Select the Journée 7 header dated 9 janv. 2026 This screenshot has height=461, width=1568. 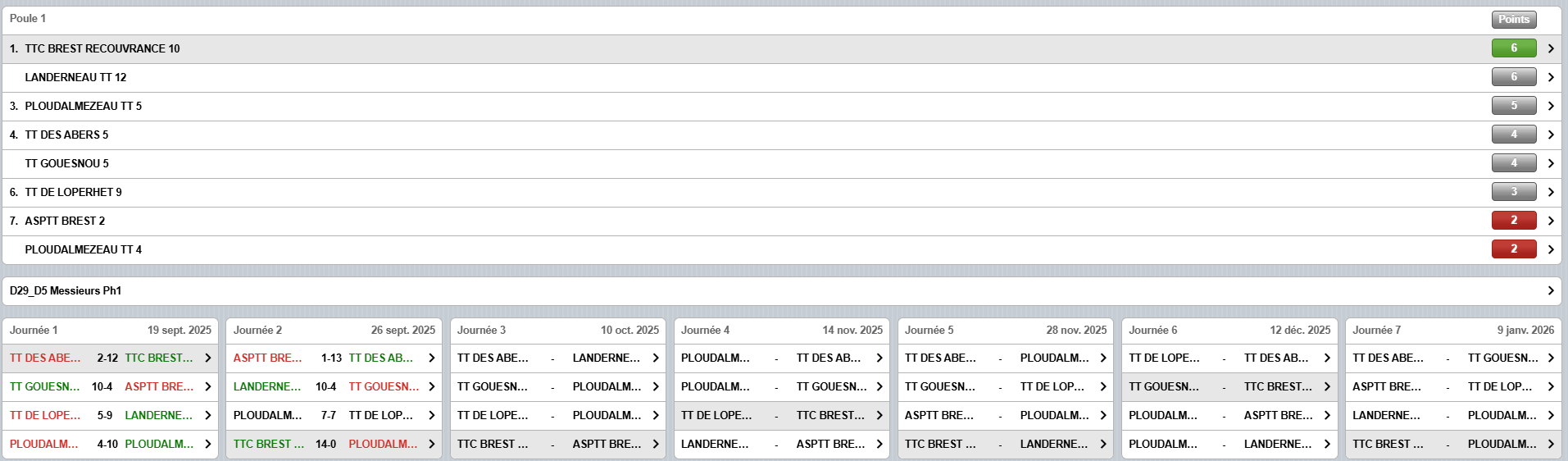tap(1452, 330)
